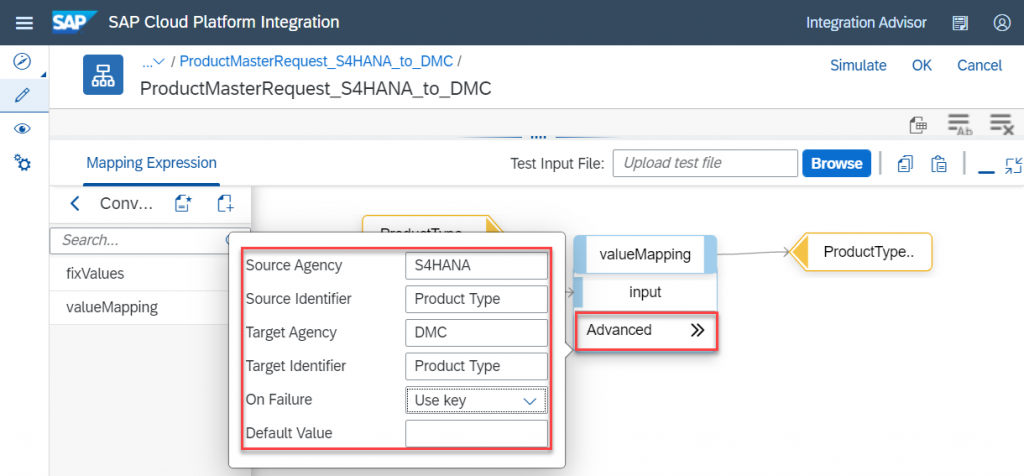Screen dimensions: 1024x476
Task: Click Browse for test input file
Action: [837, 163]
